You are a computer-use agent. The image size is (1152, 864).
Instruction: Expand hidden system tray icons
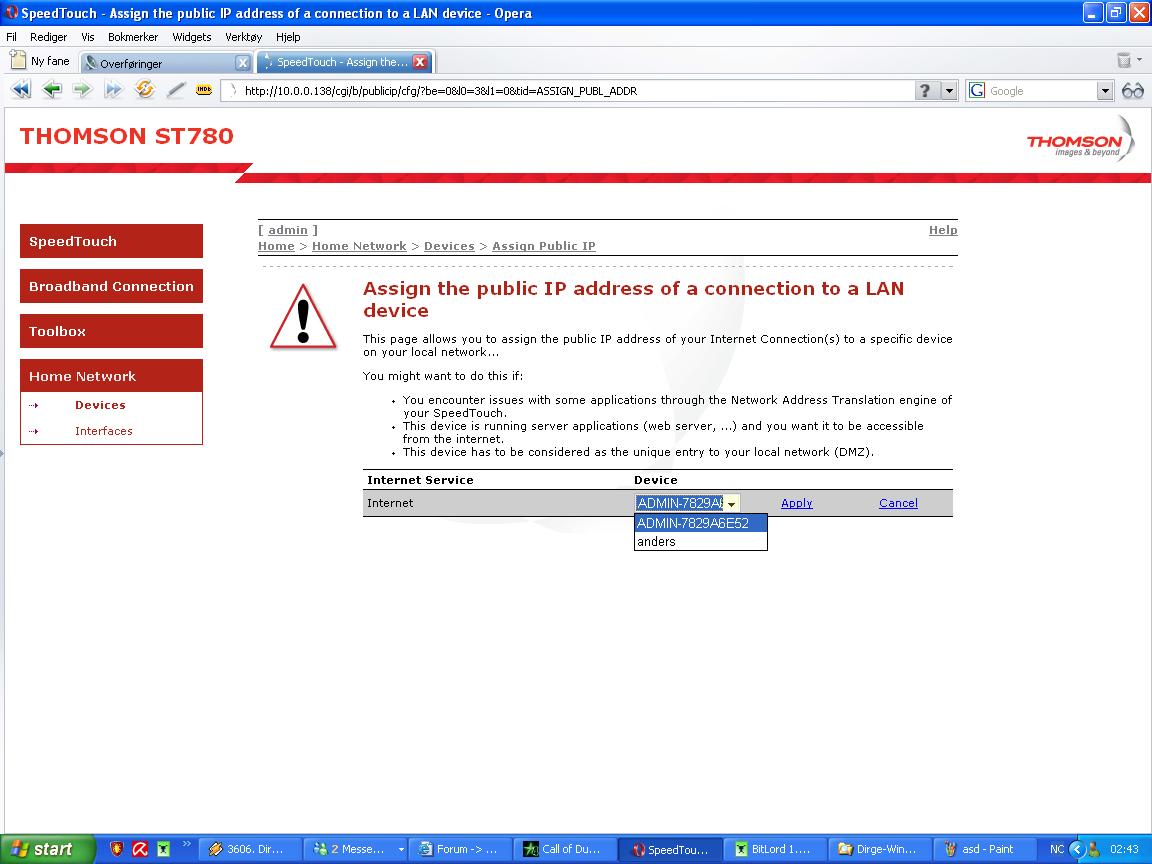[x=1076, y=849]
